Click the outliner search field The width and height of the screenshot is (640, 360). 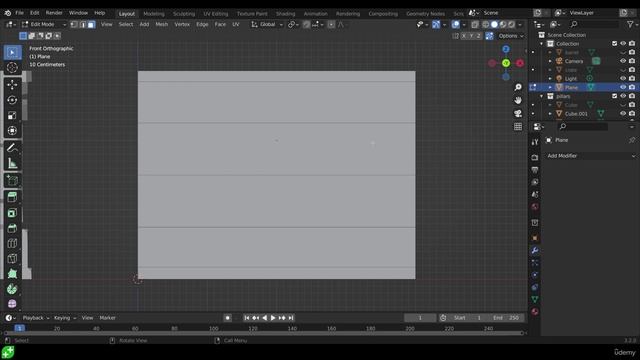coord(594,24)
